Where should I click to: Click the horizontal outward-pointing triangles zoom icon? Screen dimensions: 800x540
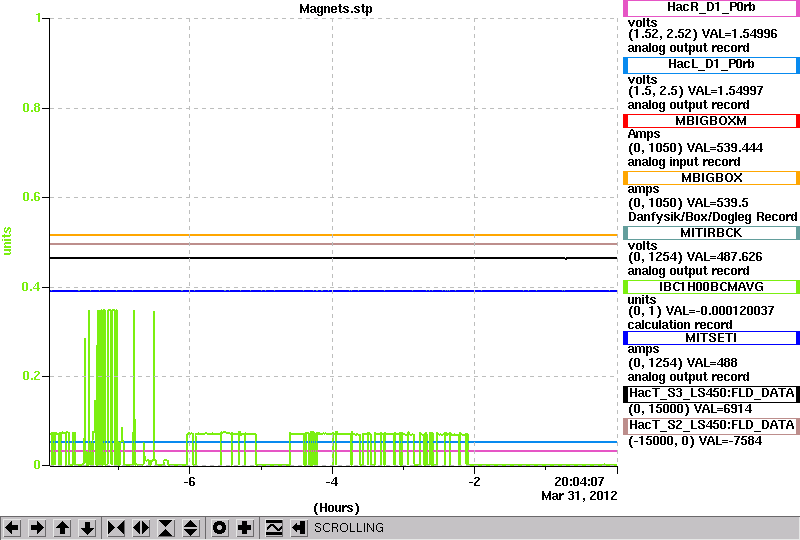(x=141, y=528)
